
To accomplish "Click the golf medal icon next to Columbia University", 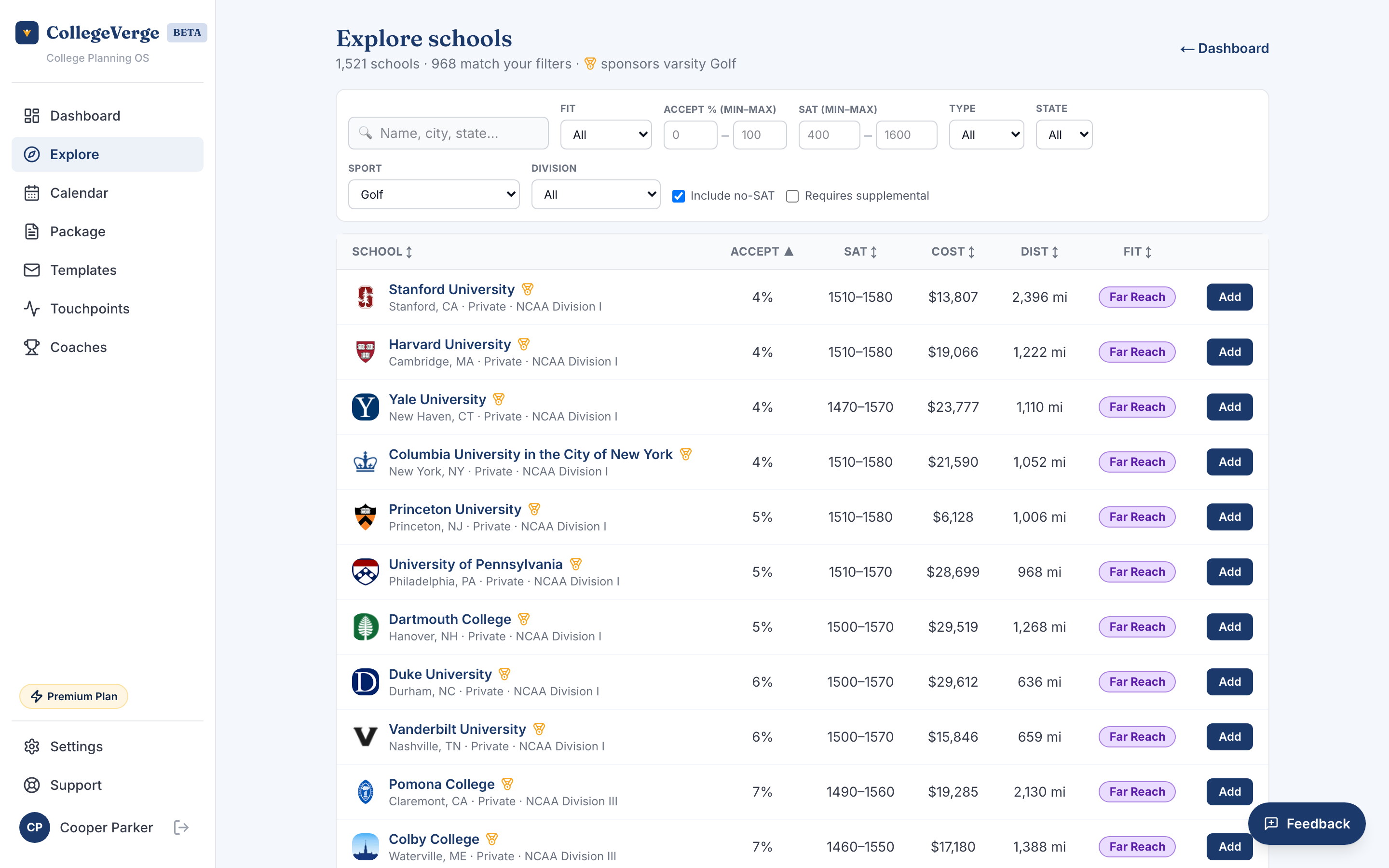I will click(x=685, y=454).
